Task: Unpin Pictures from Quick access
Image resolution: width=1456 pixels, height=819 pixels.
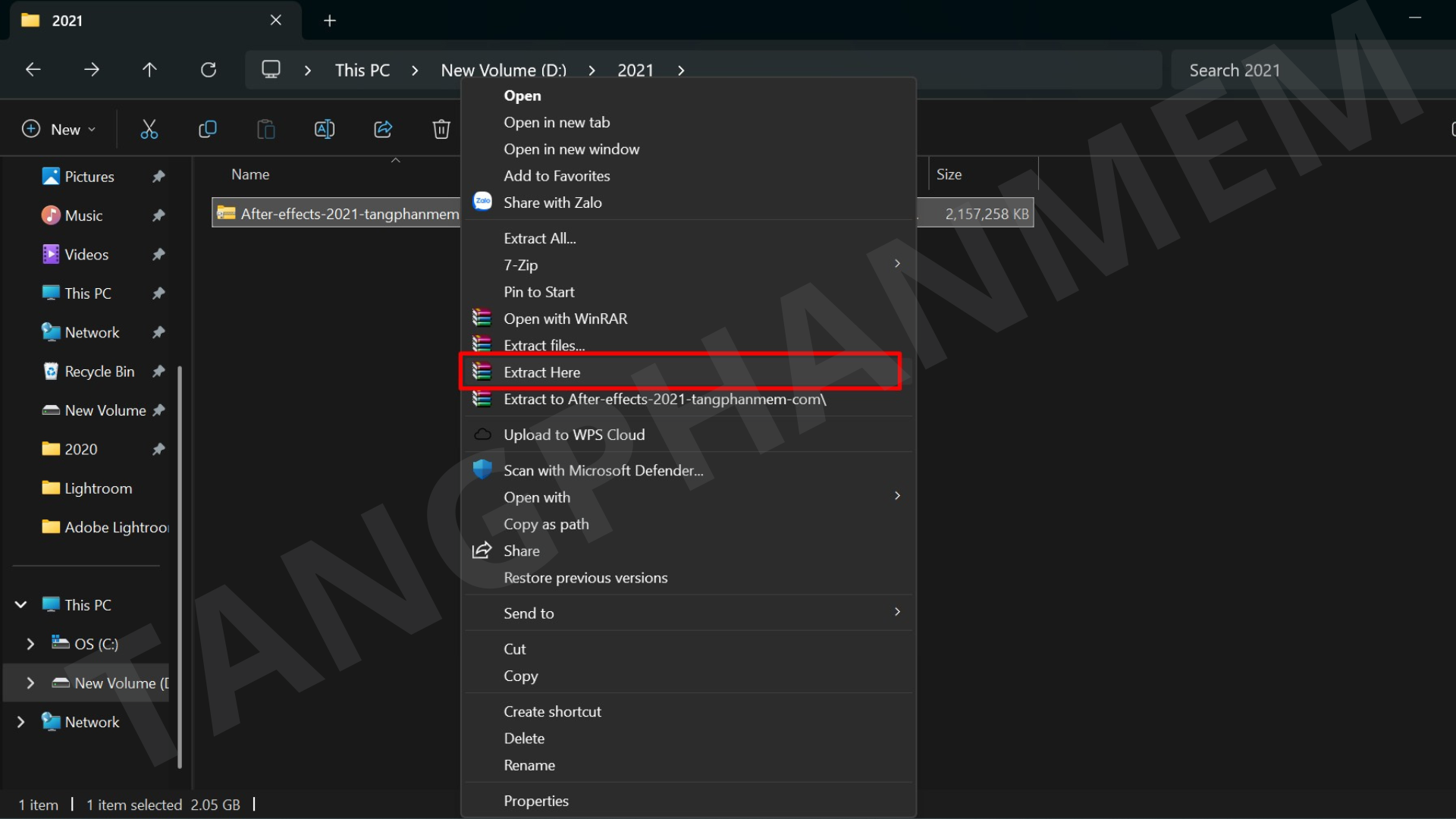Action: point(158,177)
